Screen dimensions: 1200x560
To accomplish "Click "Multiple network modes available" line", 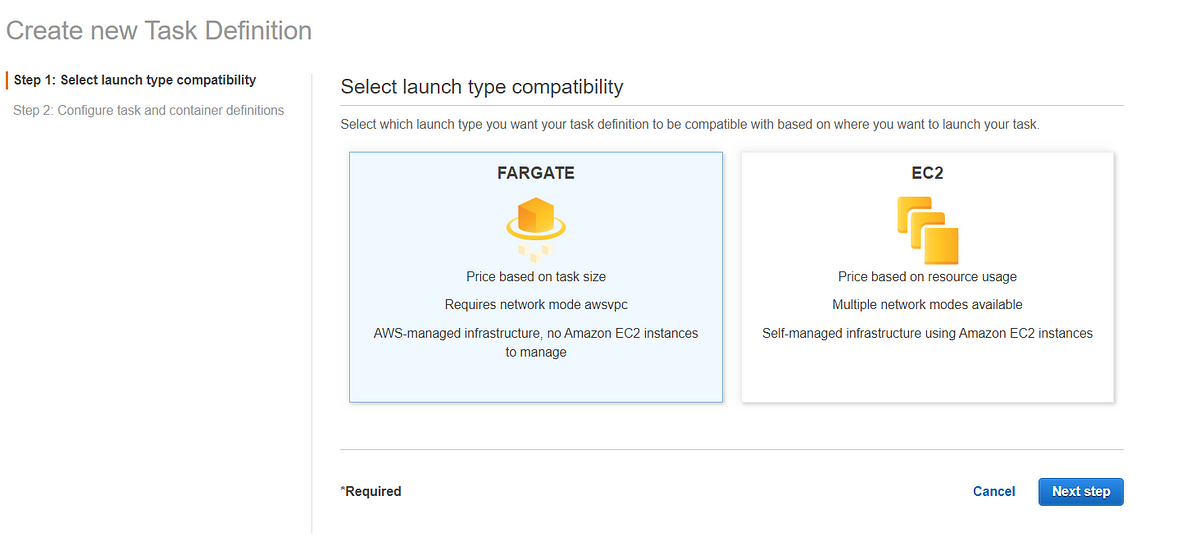I will tap(927, 304).
